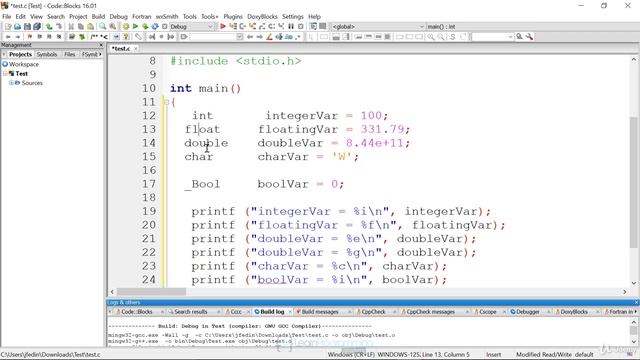Click the Replace icon in toolbar
The width and height of the screenshot is (640, 360).
click(112, 27)
